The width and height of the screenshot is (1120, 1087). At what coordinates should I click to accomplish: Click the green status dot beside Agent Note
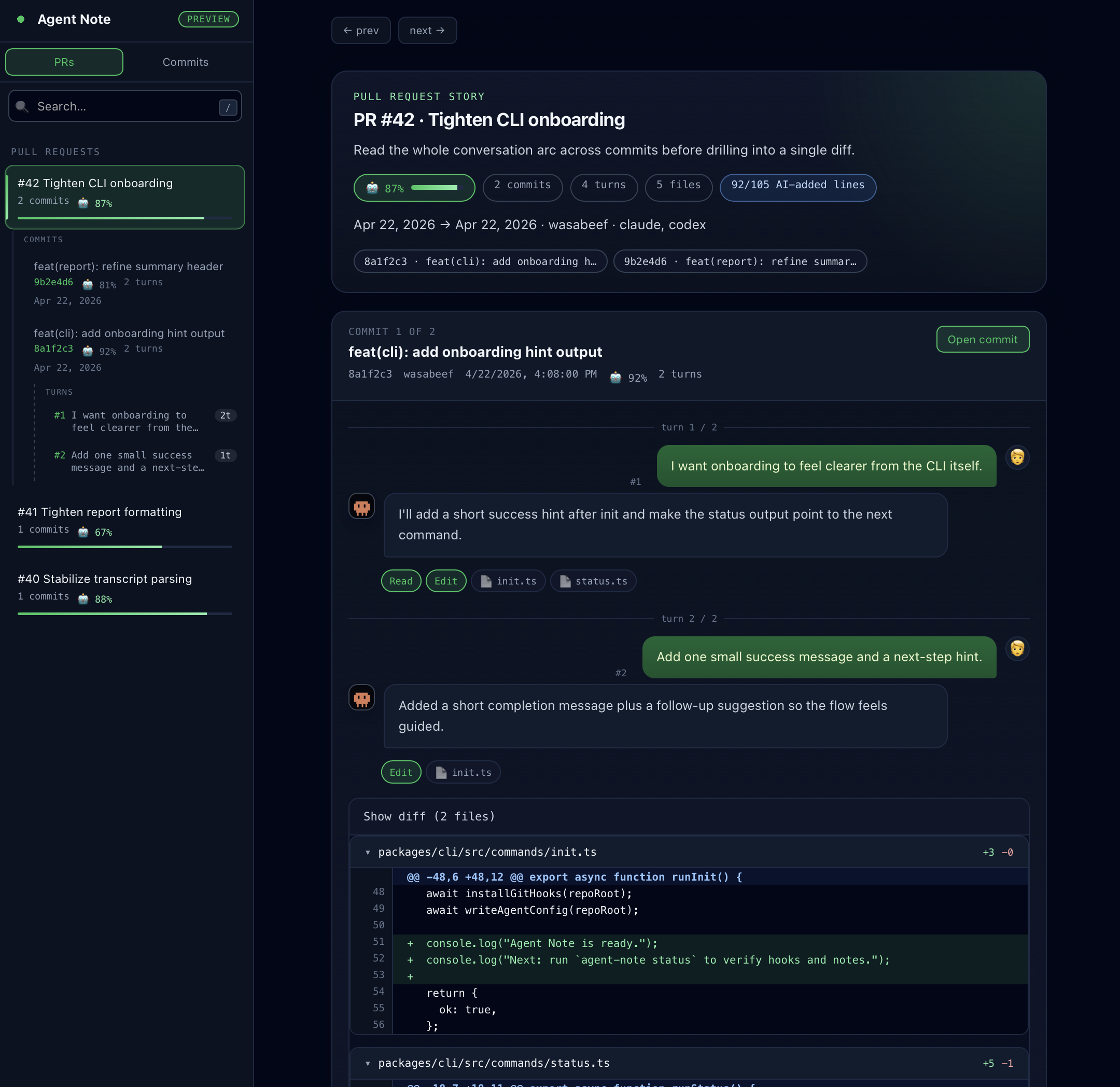click(x=21, y=19)
